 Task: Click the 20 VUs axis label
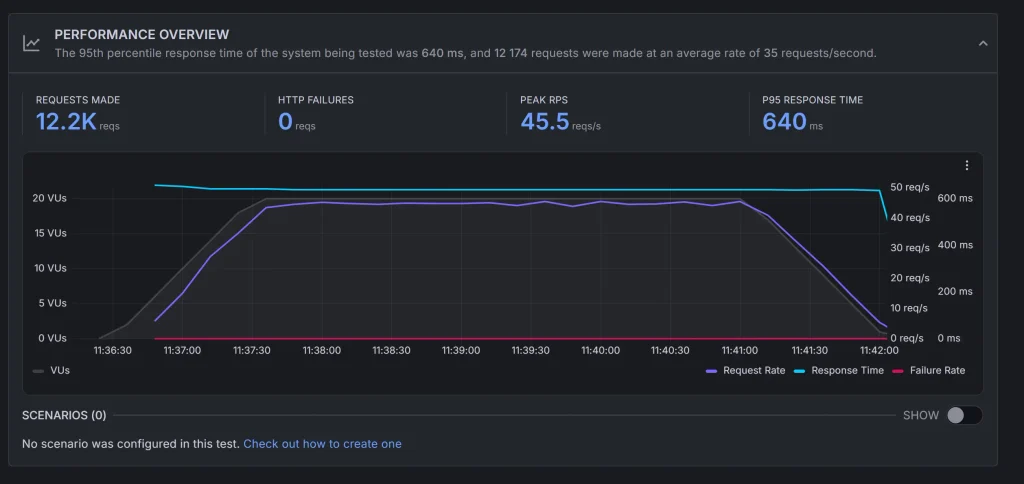50,199
